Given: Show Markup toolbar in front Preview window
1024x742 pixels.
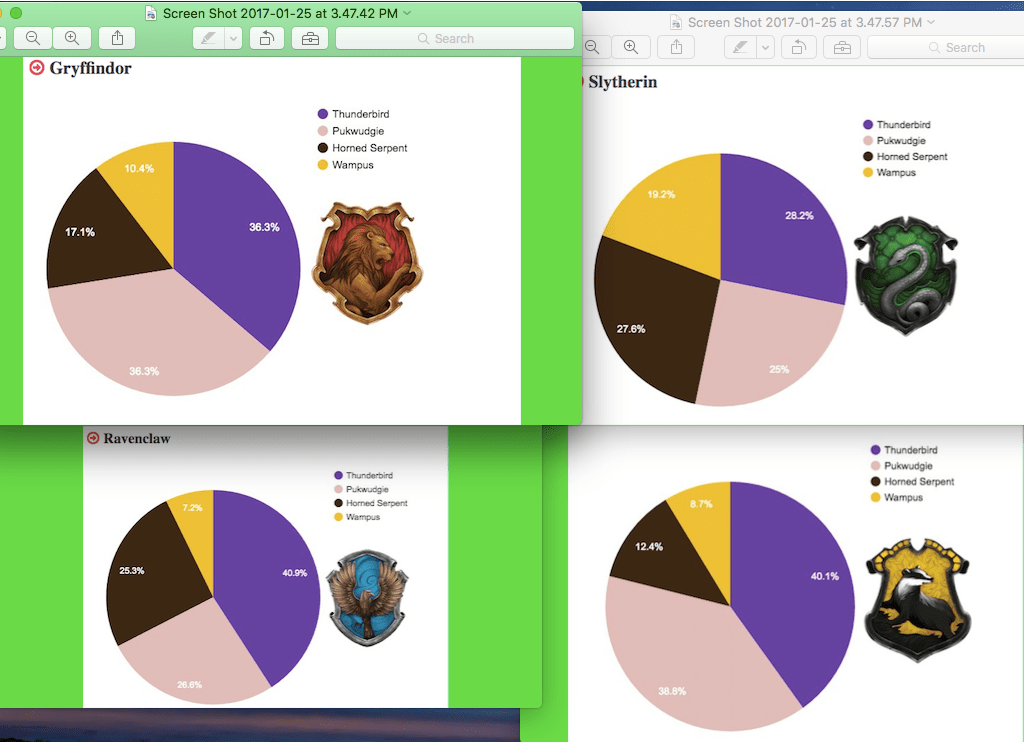Looking at the screenshot, I should [310, 39].
